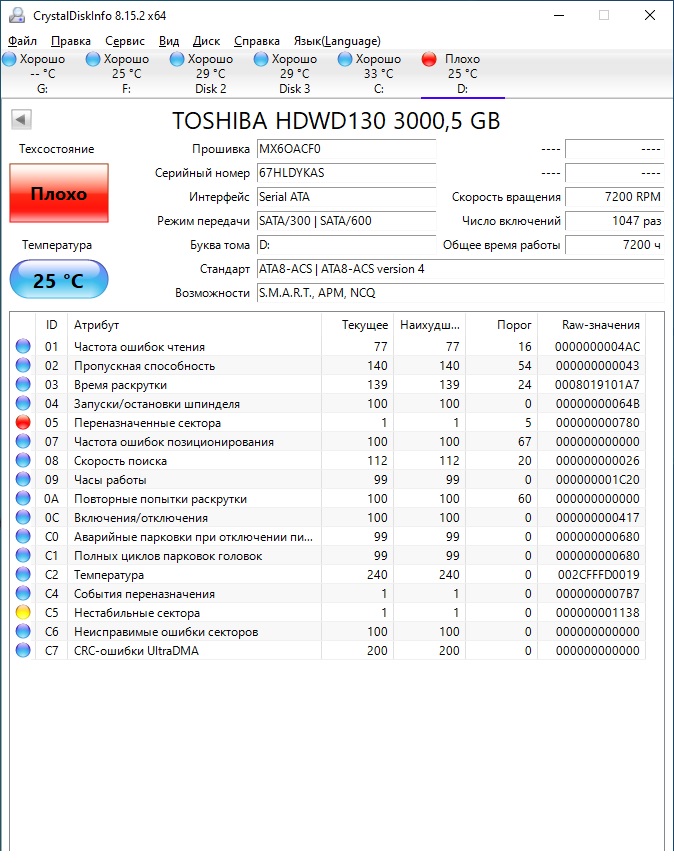The image size is (674, 863).
Task: Click status icon for 08 Скорость поиска
Action: (23, 460)
